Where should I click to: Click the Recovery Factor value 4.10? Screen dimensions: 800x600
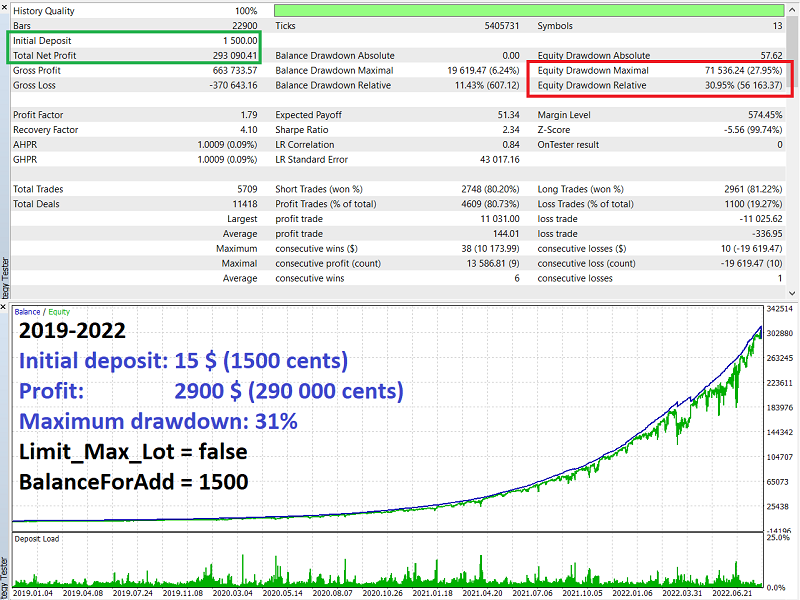(249, 130)
